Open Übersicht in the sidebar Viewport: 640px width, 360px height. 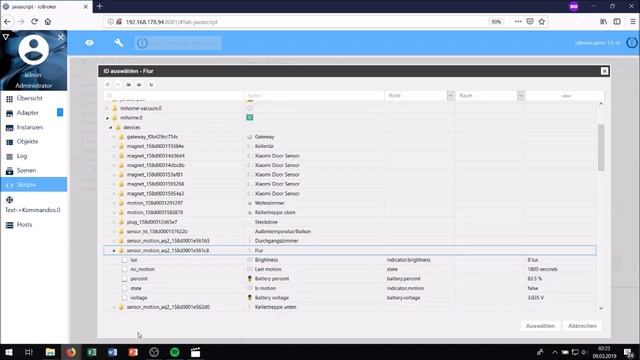[x=33, y=98]
